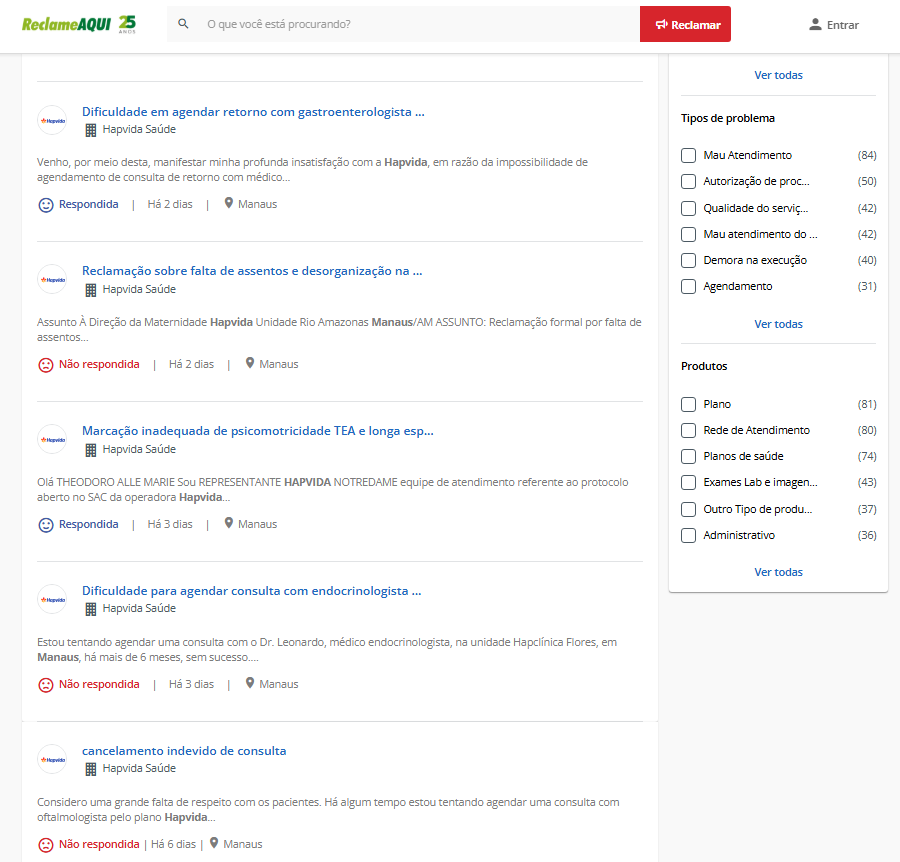Click sad face icon on maternity seats complaint
The height and width of the screenshot is (862, 900).
(x=46, y=365)
